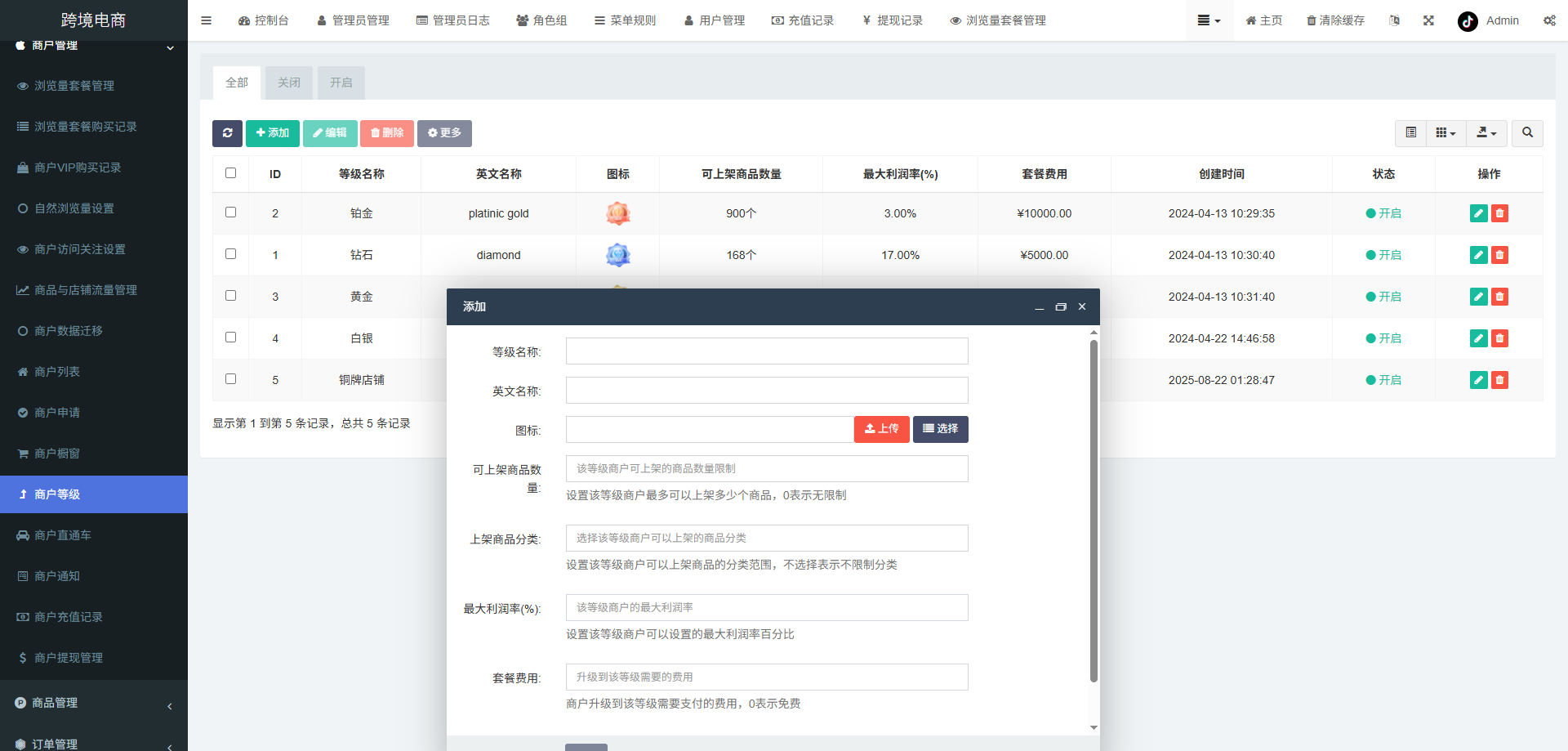Switch to the 开启 tab
Screen dimensions: 1568x751
341,82
